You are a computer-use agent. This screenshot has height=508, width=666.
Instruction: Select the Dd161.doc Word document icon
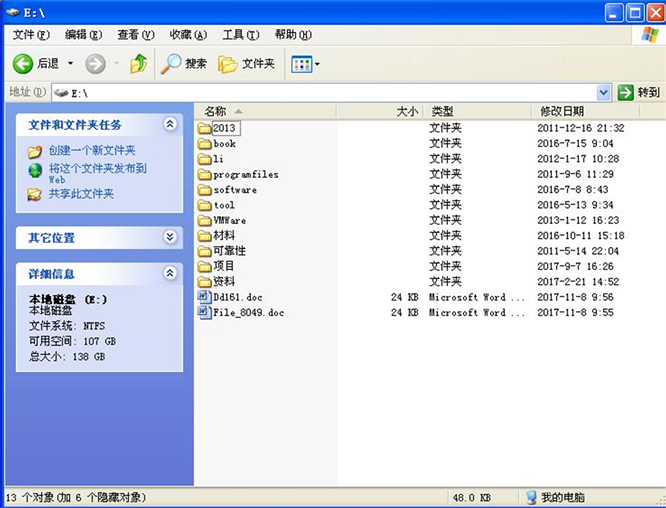(205, 297)
